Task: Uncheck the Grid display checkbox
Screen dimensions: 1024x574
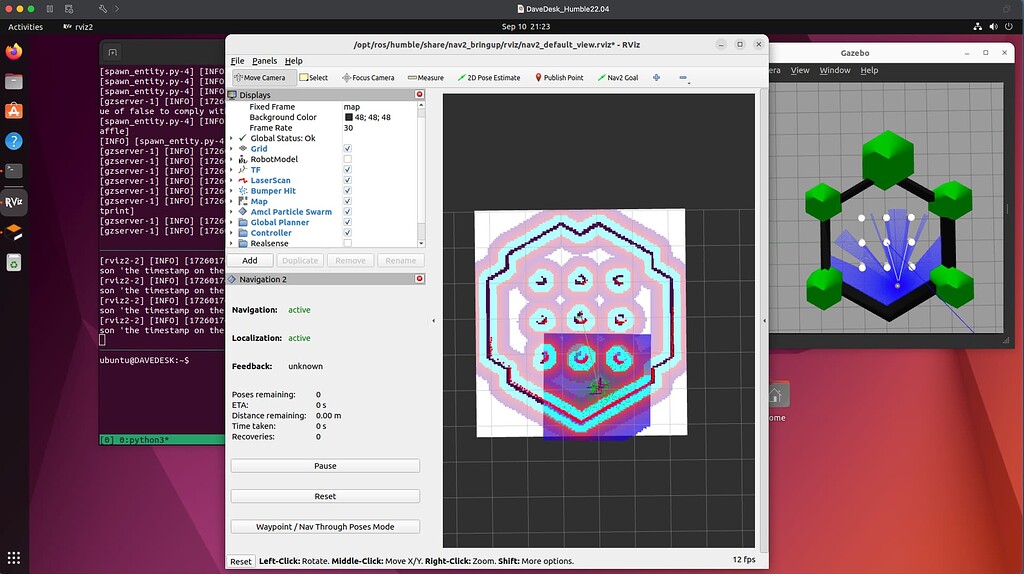Action: coord(347,149)
